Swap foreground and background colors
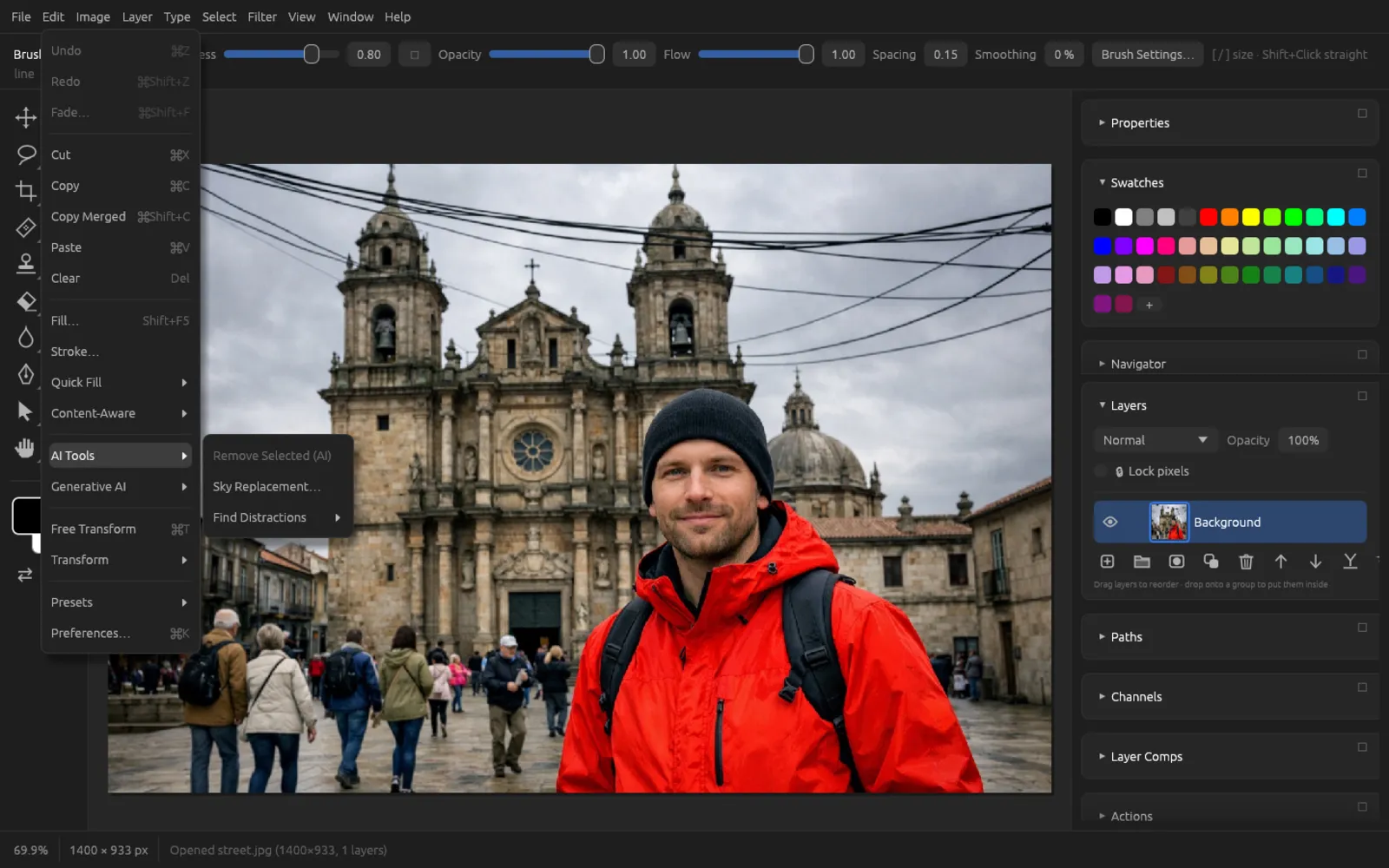 pos(25,575)
